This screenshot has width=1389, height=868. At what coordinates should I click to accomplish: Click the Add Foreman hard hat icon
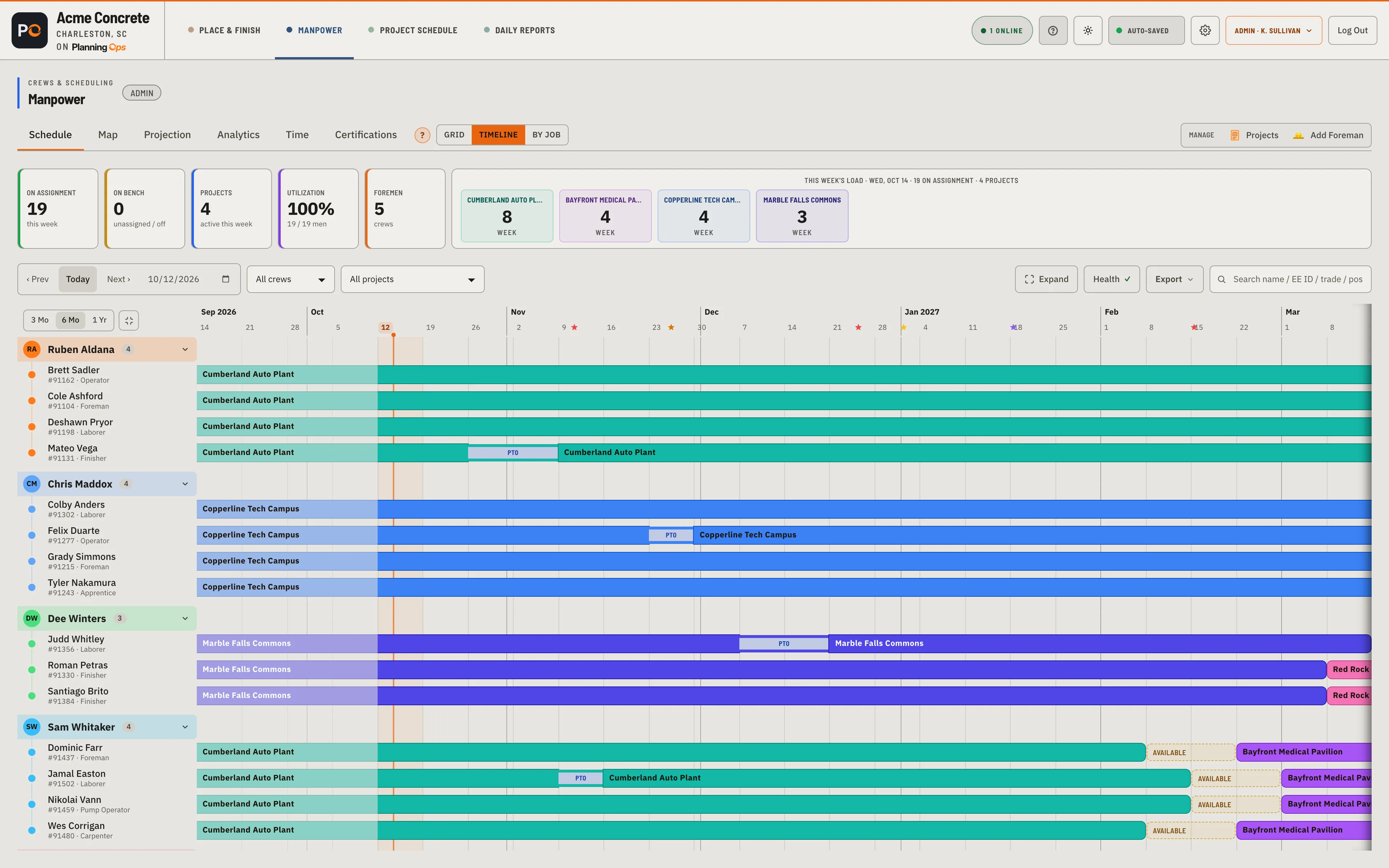(1298, 136)
